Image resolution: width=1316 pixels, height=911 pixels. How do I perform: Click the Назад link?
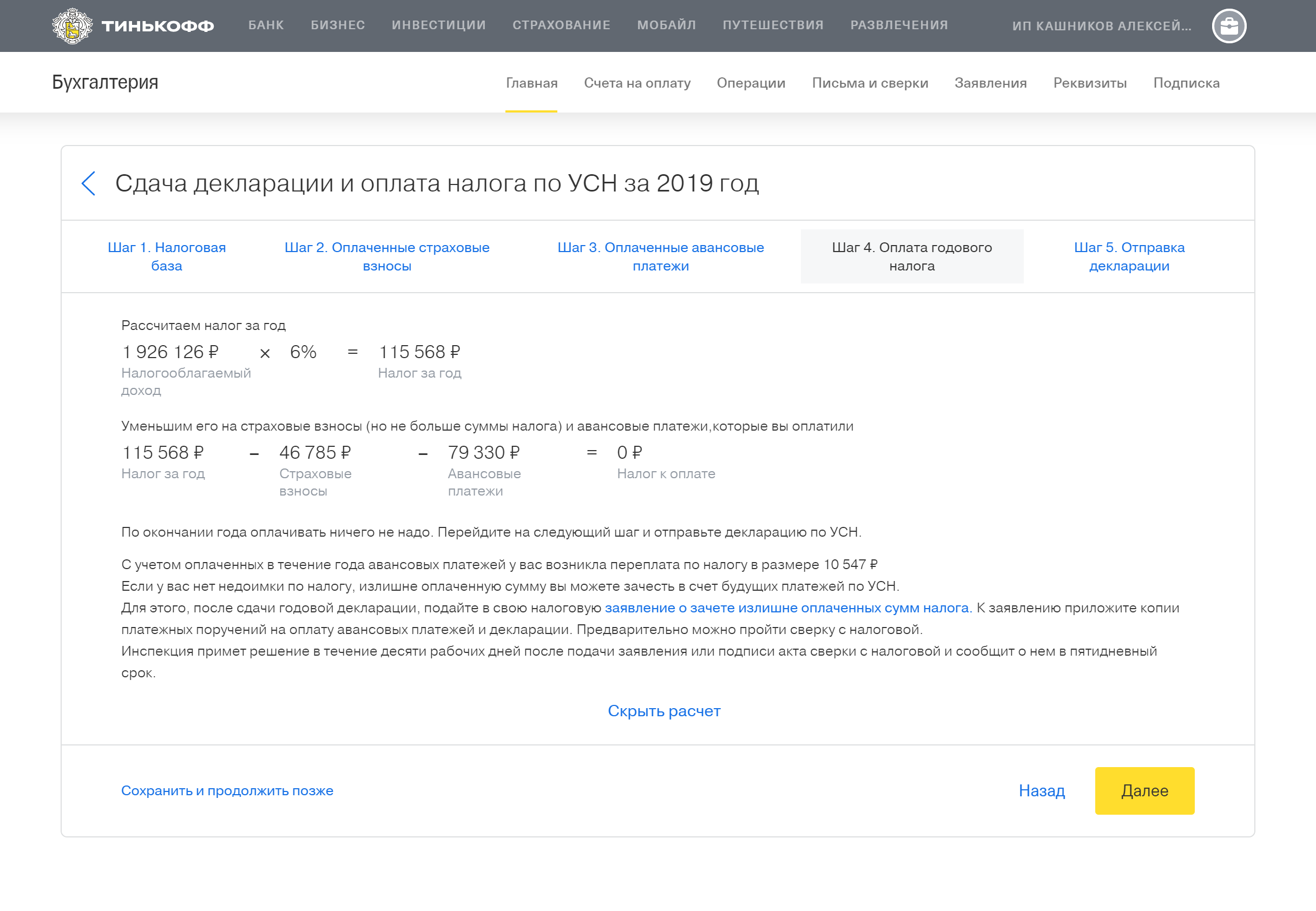click(1042, 790)
